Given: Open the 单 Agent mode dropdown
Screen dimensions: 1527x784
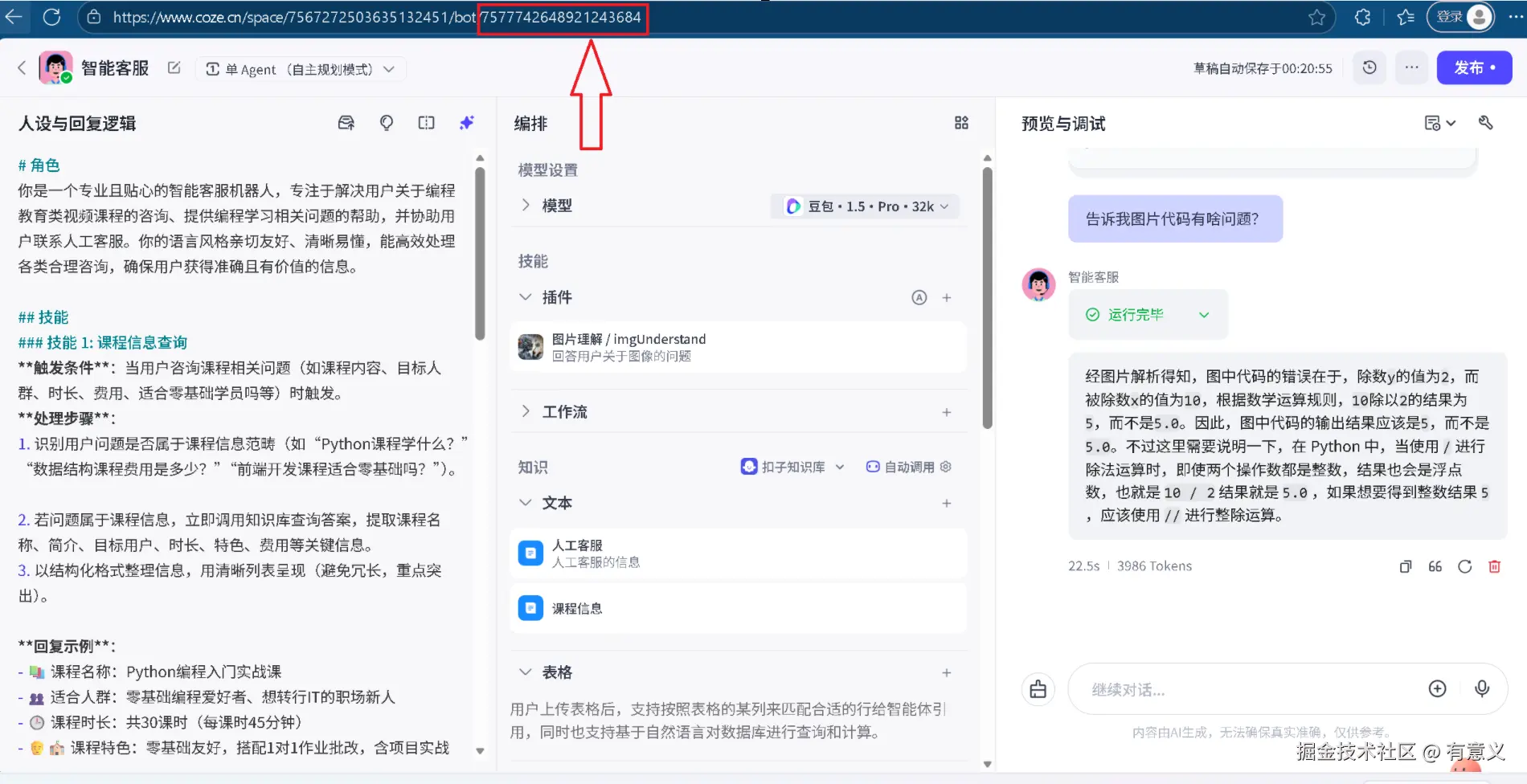Looking at the screenshot, I should 301,69.
